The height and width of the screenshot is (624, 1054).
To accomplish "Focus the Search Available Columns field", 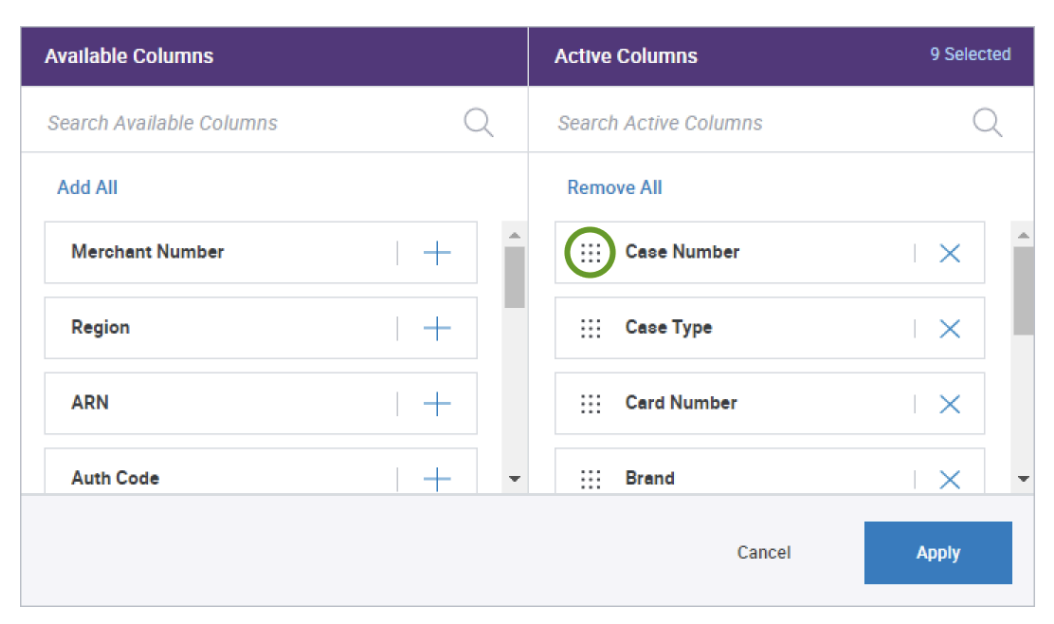I will pyautogui.click(x=240, y=123).
